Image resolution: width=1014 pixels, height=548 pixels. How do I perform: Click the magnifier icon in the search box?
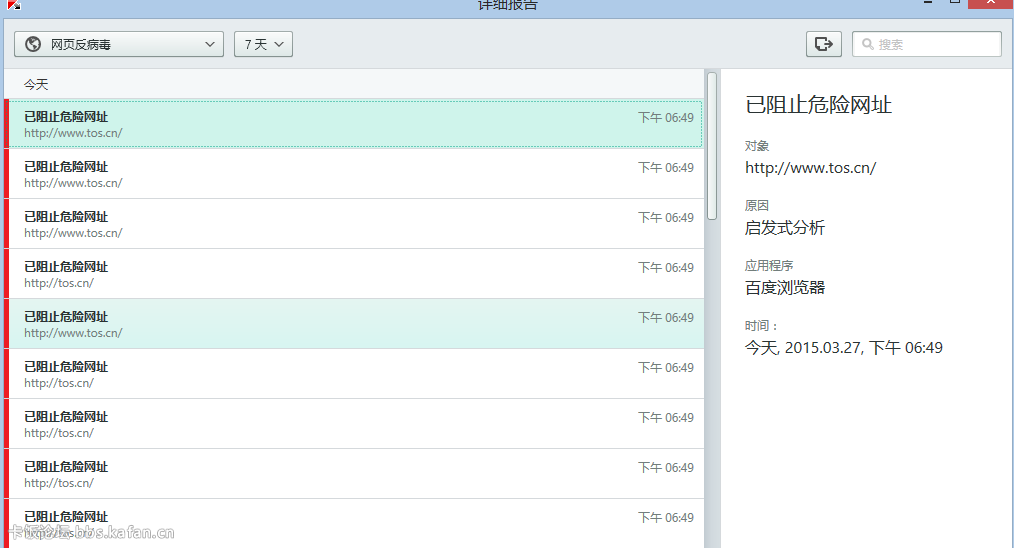pos(866,44)
